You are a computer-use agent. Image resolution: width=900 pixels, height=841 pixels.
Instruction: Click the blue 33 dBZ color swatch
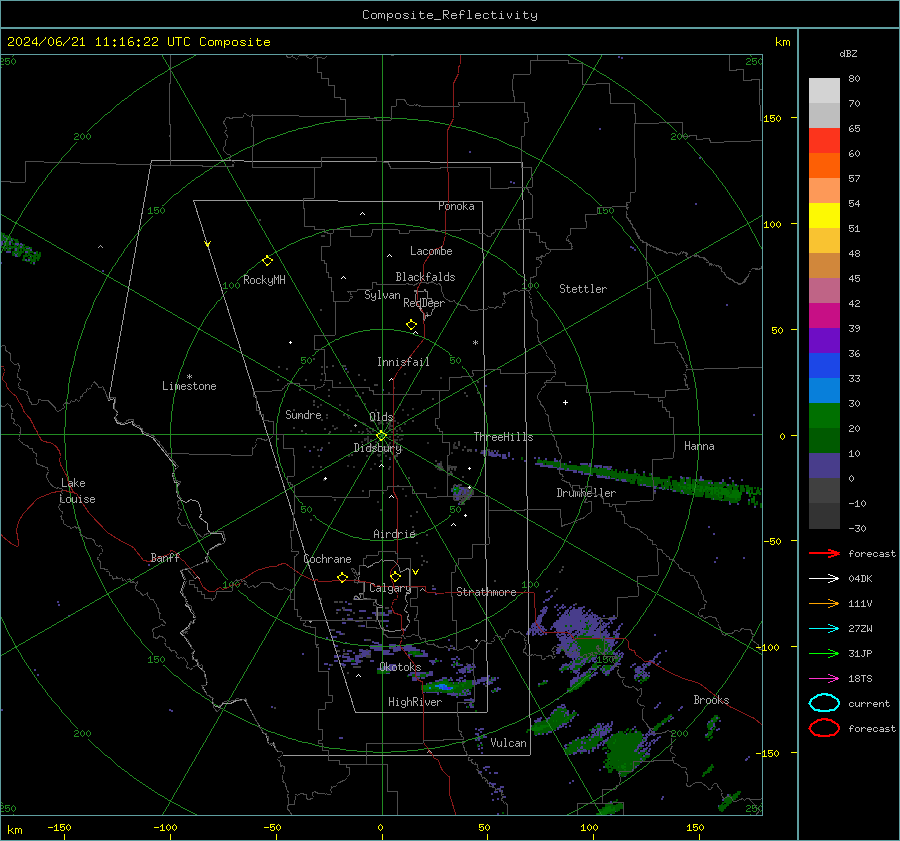click(824, 365)
